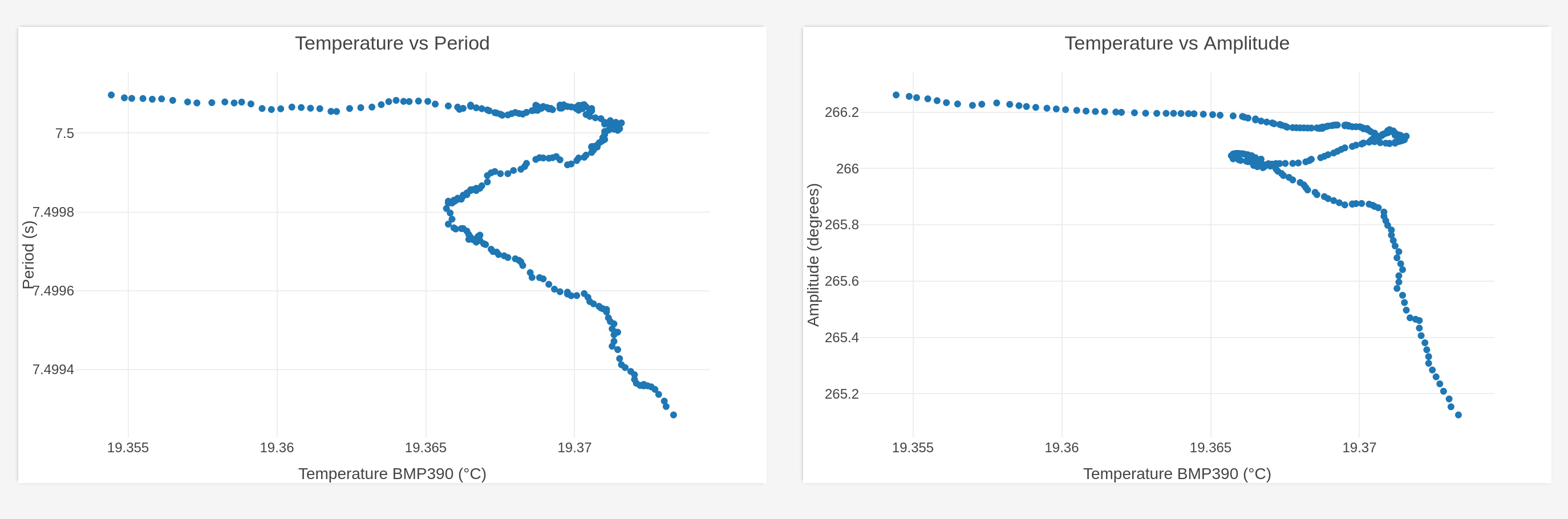Click the lowest data point in Period chart
Screen dimensions: 1568x519
673,415
